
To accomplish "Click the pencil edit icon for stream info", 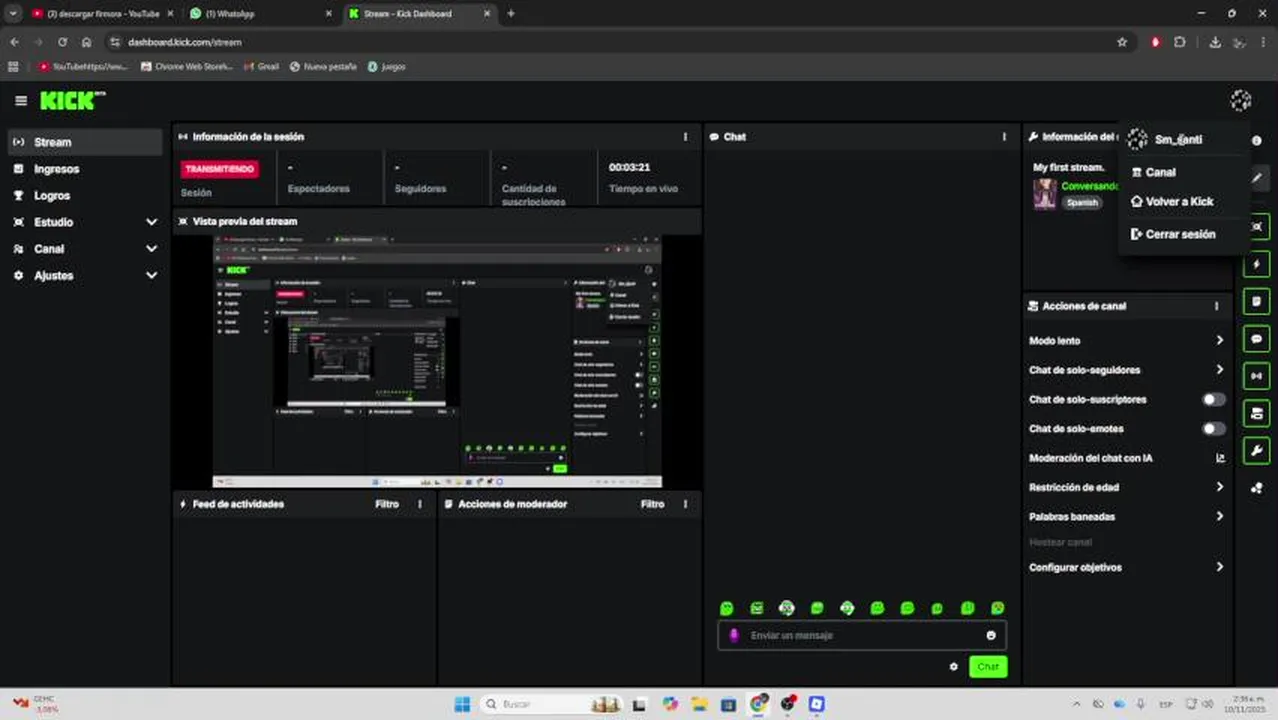I will click(1257, 178).
